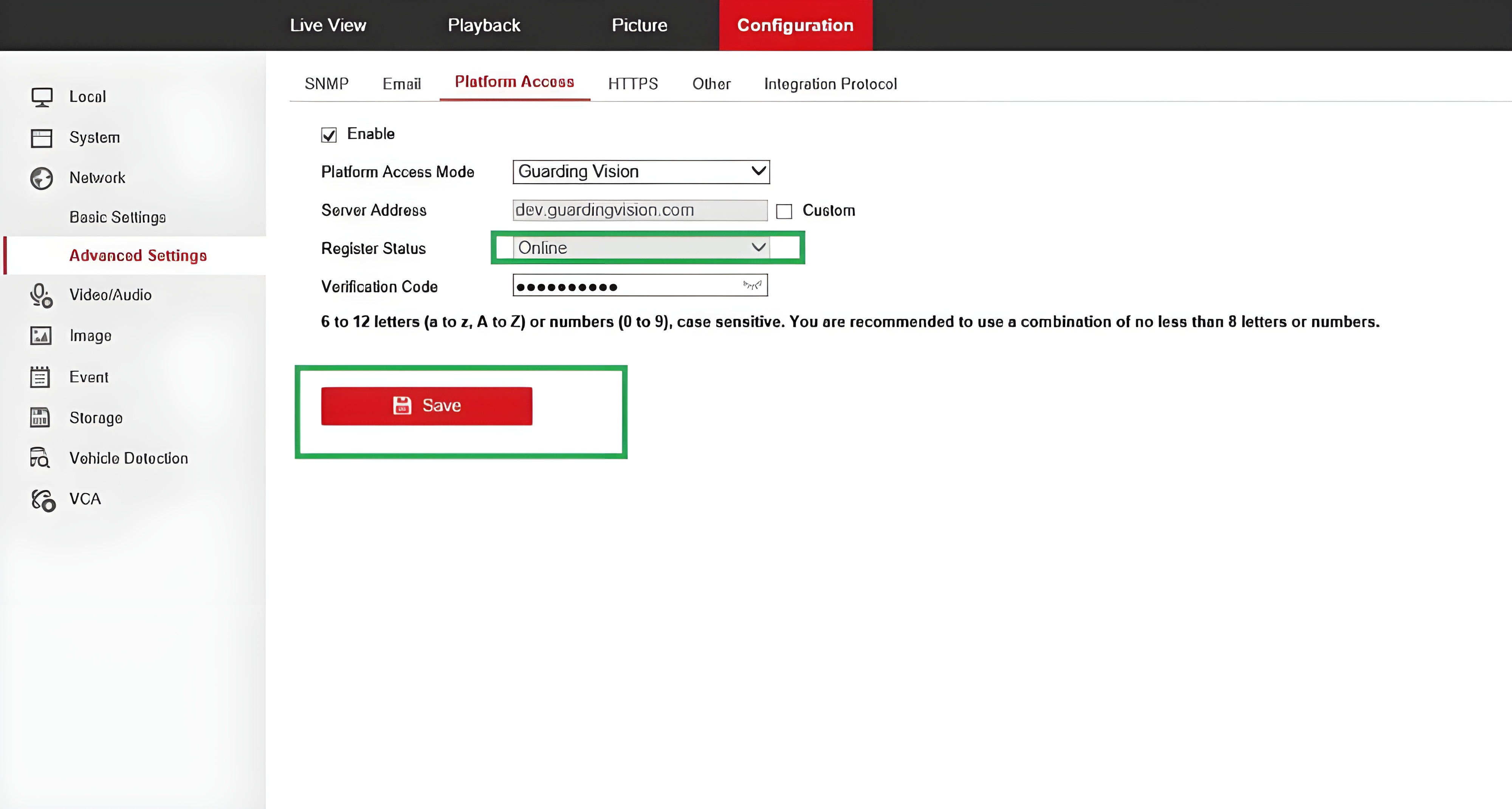Click the Image picture icon
Viewport: 1512px width, 809px height.
click(41, 336)
